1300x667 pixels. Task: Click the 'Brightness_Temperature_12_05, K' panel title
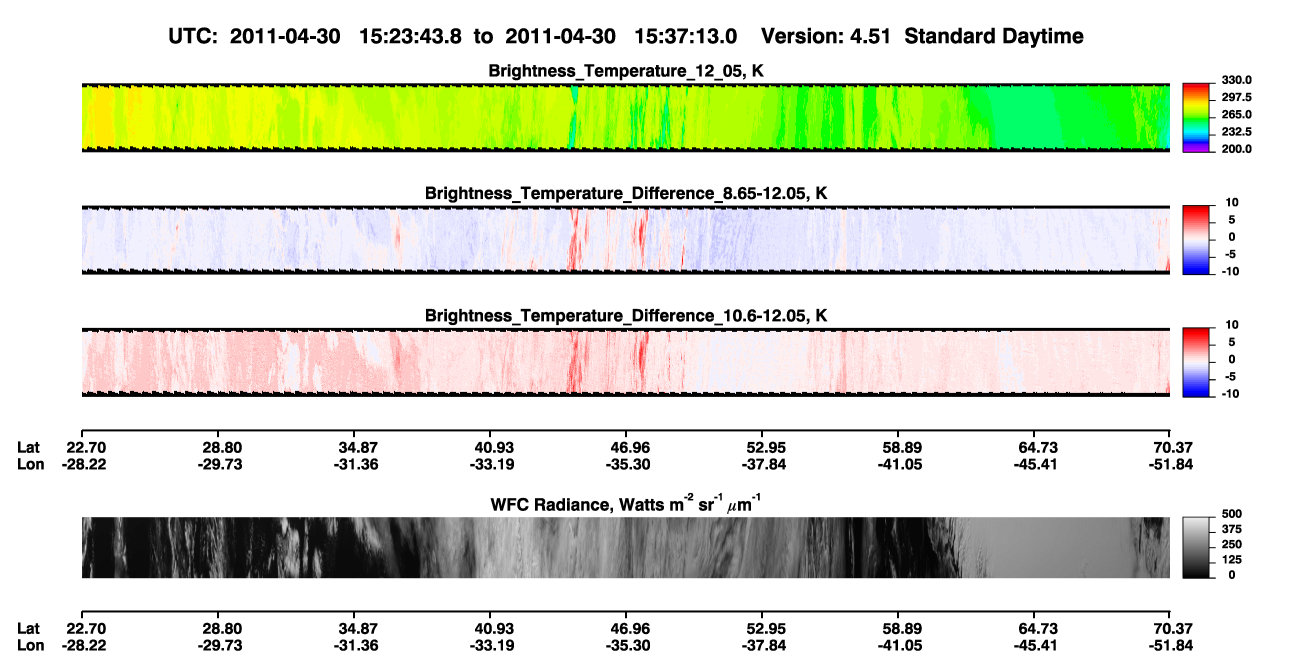point(626,70)
